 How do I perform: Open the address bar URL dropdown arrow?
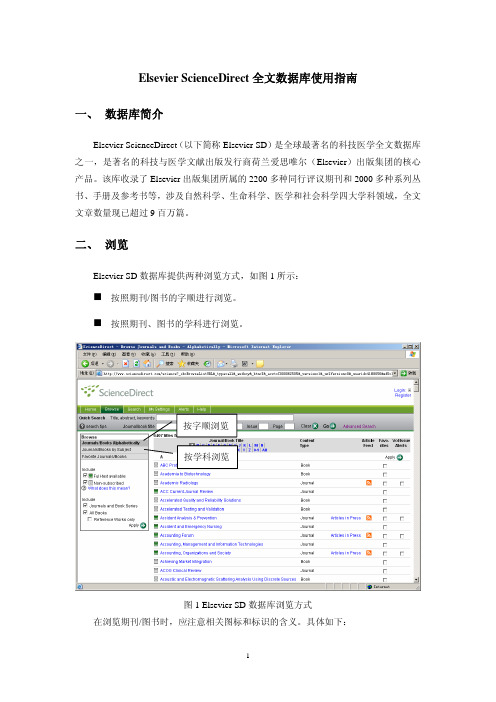click(395, 373)
